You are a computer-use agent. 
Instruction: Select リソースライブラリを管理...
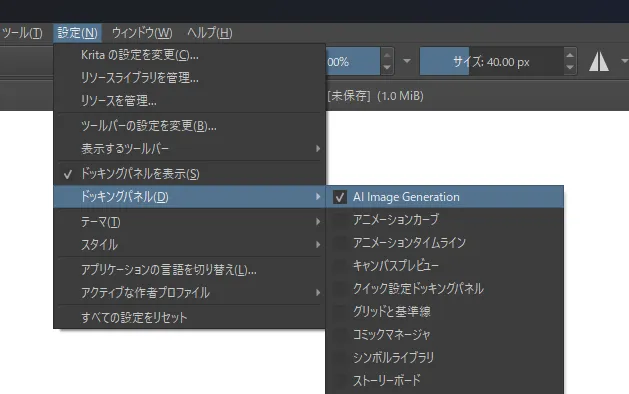click(189, 77)
